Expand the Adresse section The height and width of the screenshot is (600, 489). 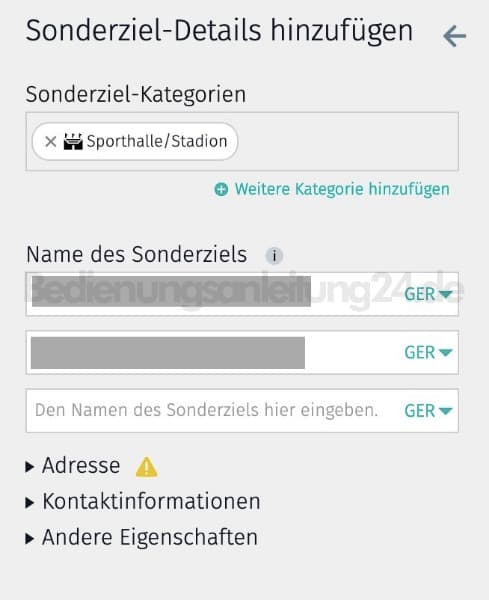(81, 466)
